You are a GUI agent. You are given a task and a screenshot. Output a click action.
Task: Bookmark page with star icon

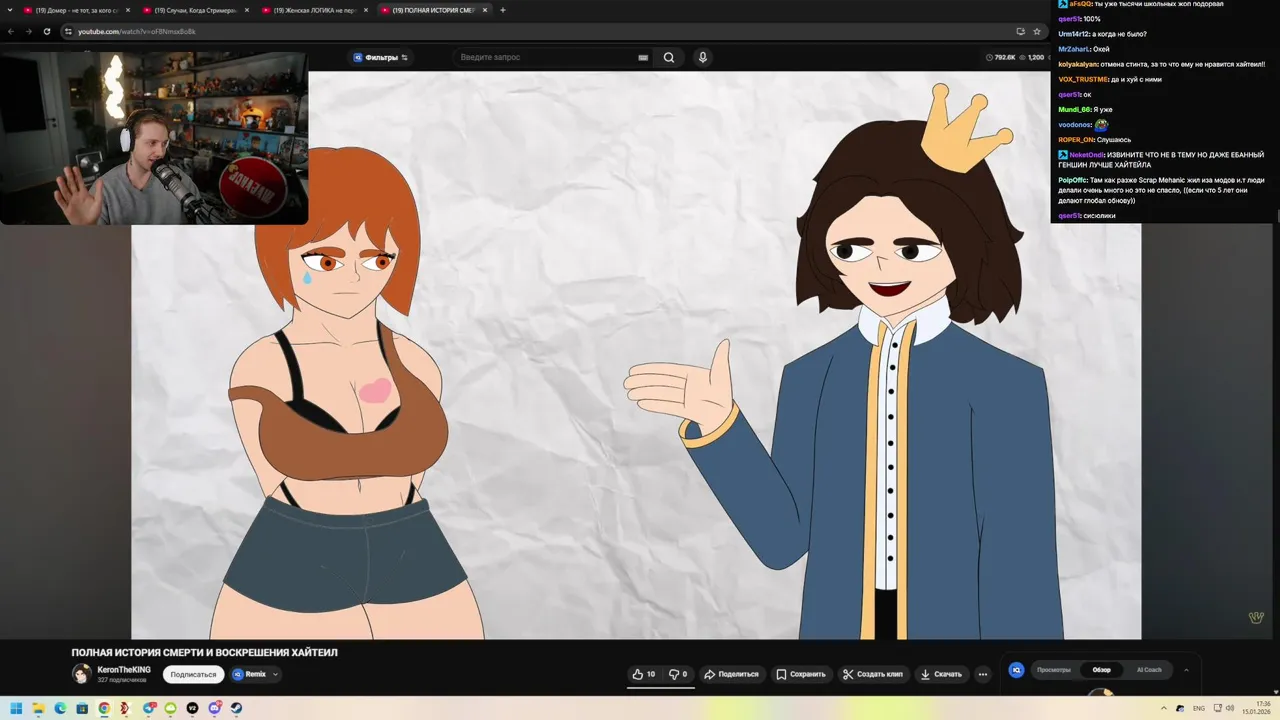(x=1037, y=31)
